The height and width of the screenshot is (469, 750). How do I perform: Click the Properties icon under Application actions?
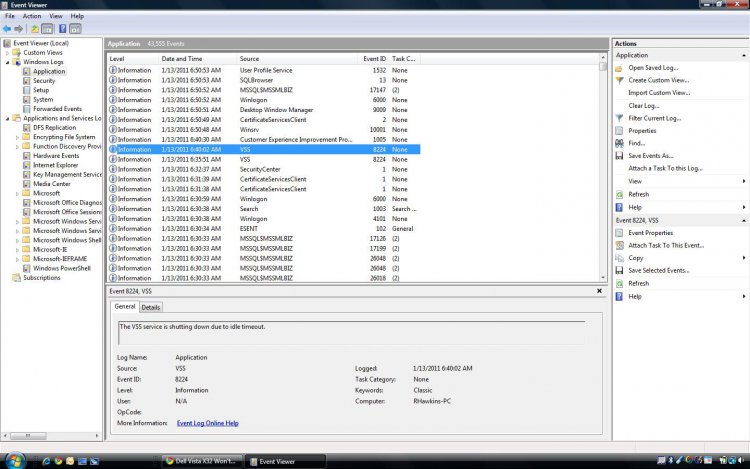click(x=619, y=131)
